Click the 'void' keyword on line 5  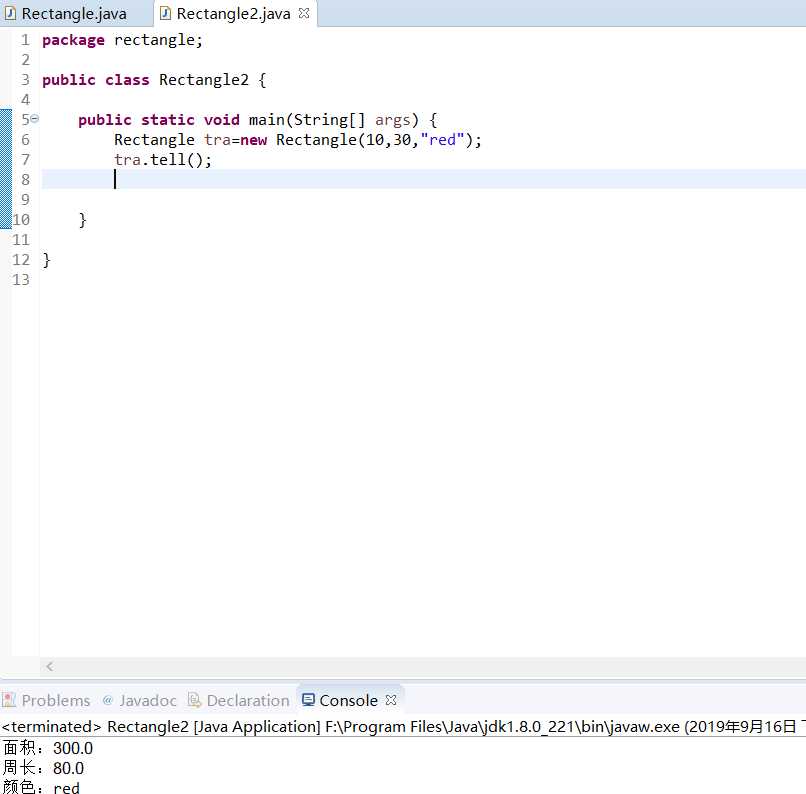222,120
